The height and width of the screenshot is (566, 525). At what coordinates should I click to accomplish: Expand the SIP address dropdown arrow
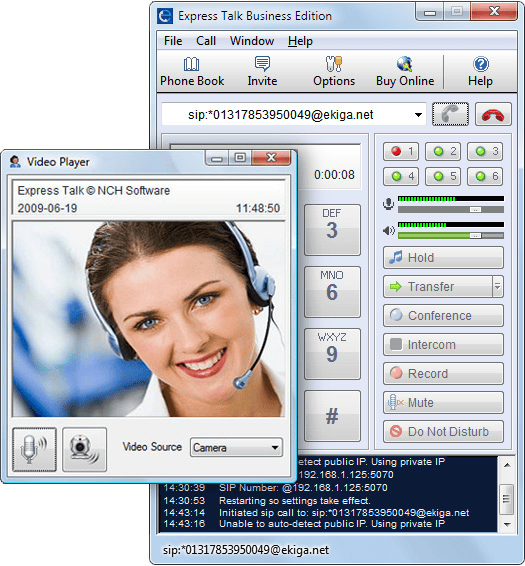pyautogui.click(x=418, y=115)
